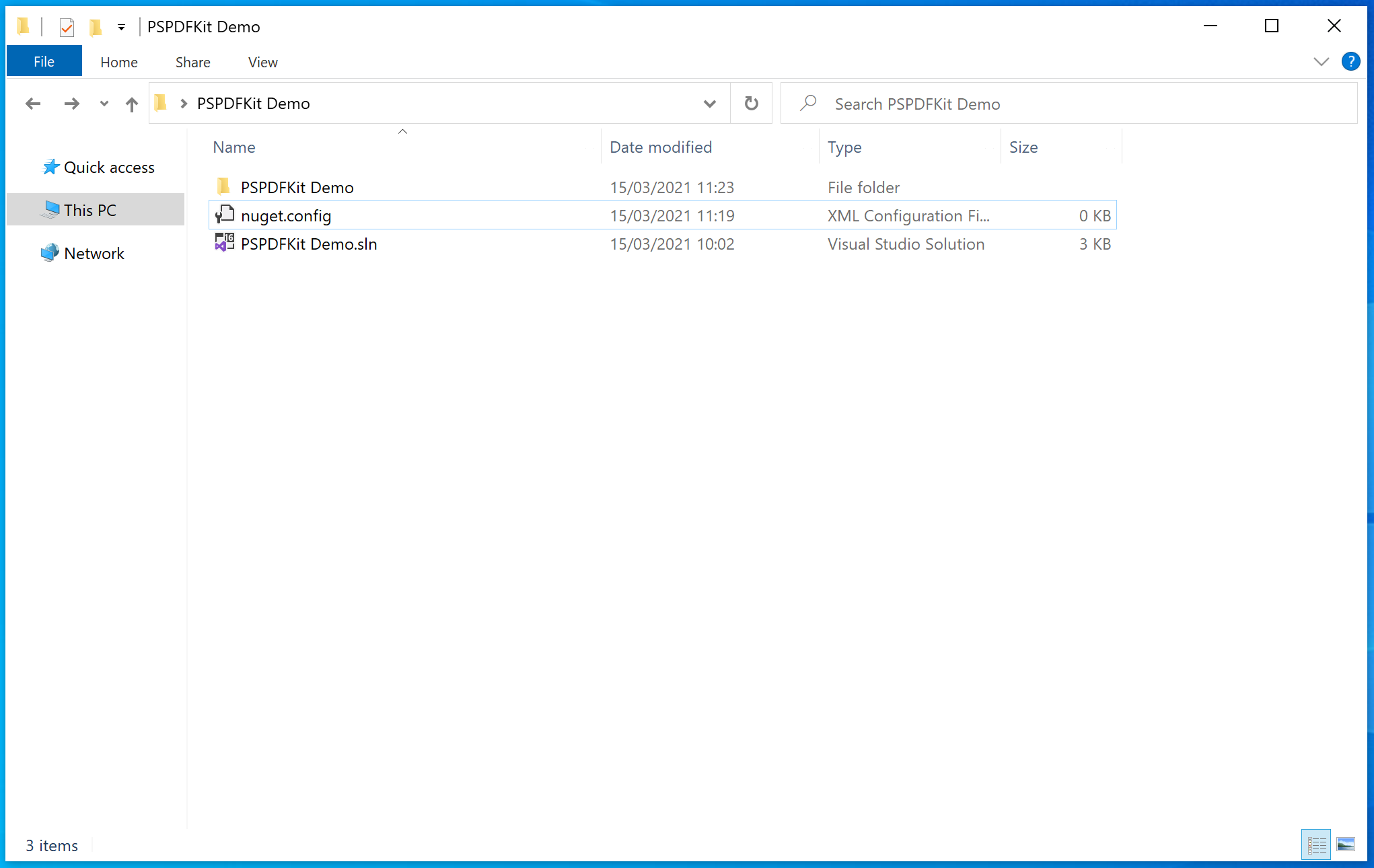
Task: Sort by the Date modified column
Action: coord(661,147)
